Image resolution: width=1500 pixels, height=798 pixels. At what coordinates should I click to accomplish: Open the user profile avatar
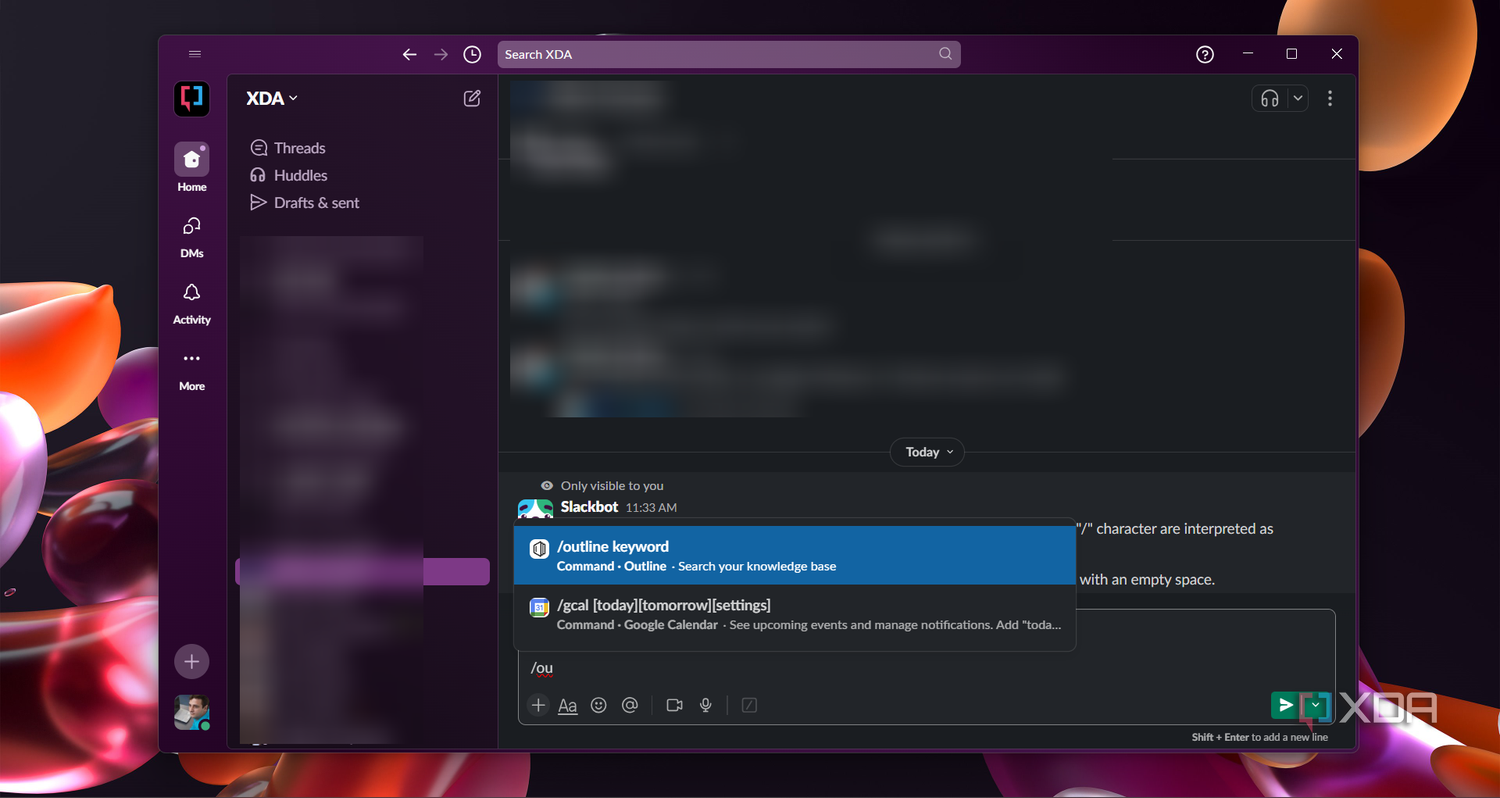(192, 712)
